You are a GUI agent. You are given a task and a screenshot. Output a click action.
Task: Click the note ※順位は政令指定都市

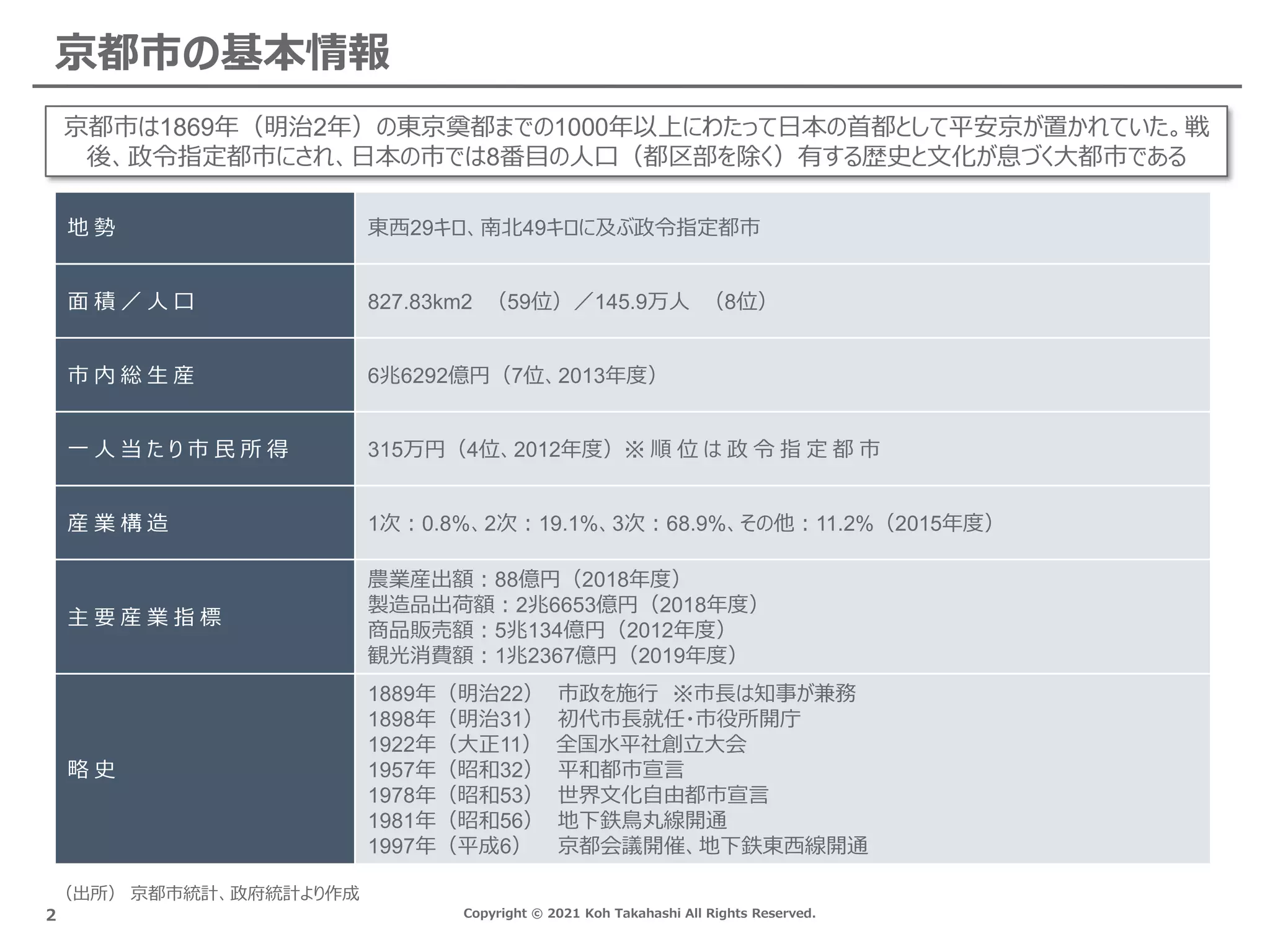752,449
